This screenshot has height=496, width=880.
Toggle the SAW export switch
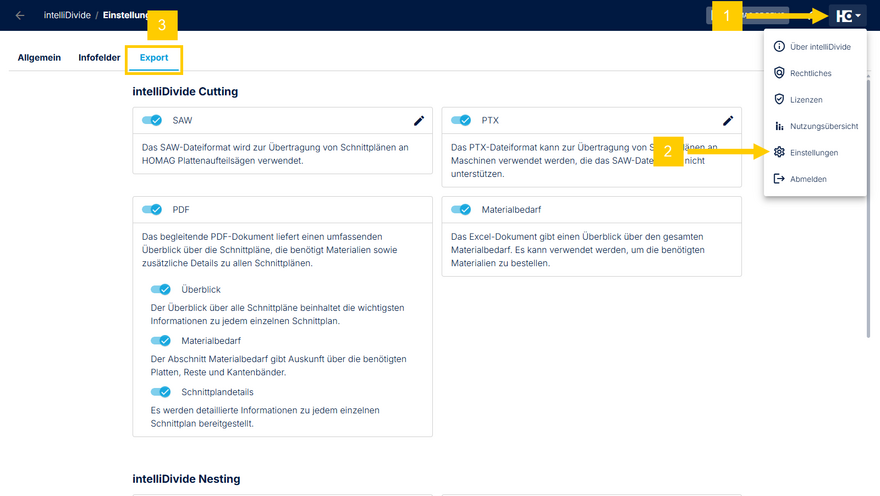pos(152,120)
